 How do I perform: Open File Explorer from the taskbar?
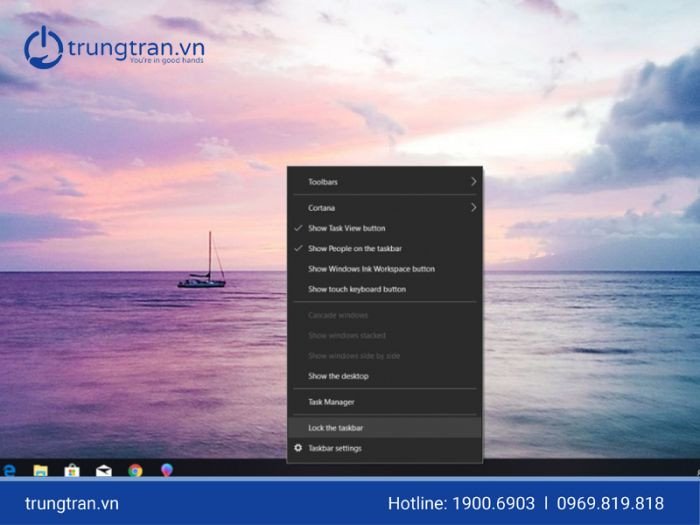[x=40, y=471]
